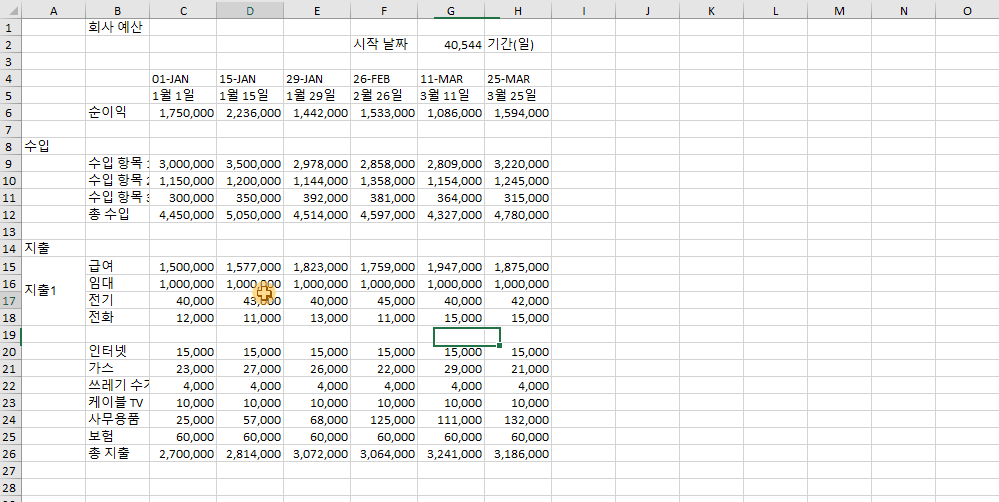
Task: Select the '순이익' row label
Action: point(118,113)
